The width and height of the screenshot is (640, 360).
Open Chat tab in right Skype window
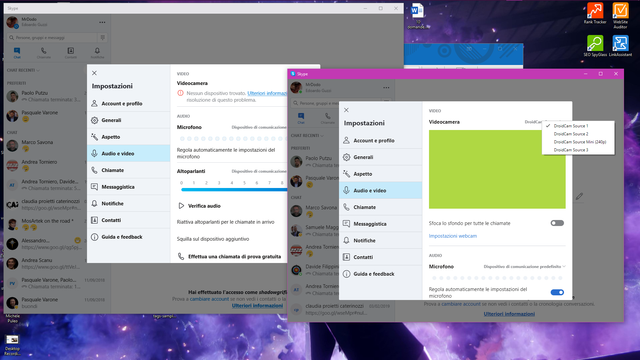301,118
